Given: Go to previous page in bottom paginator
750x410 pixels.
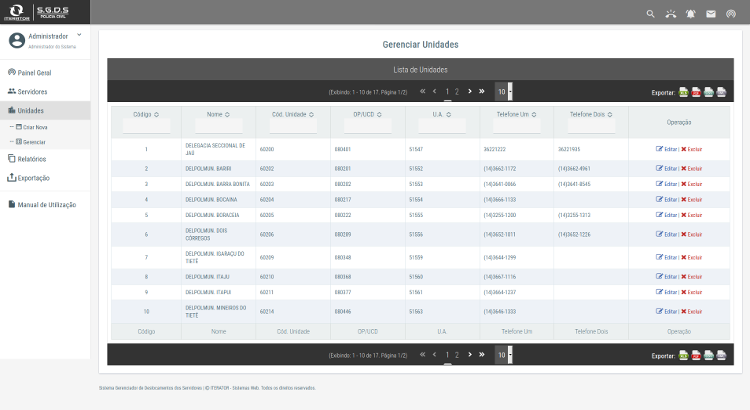Looking at the screenshot, I should [x=434, y=355].
